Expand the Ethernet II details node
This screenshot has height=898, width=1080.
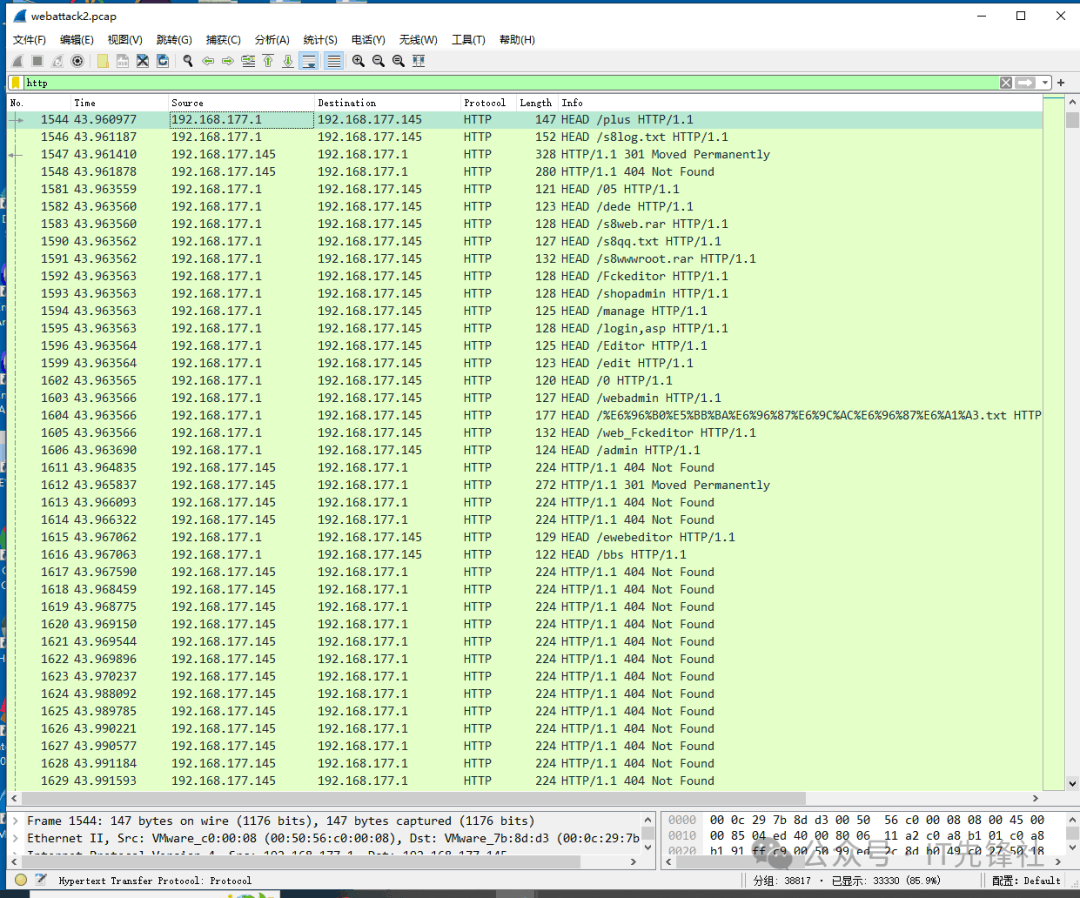tap(13, 838)
